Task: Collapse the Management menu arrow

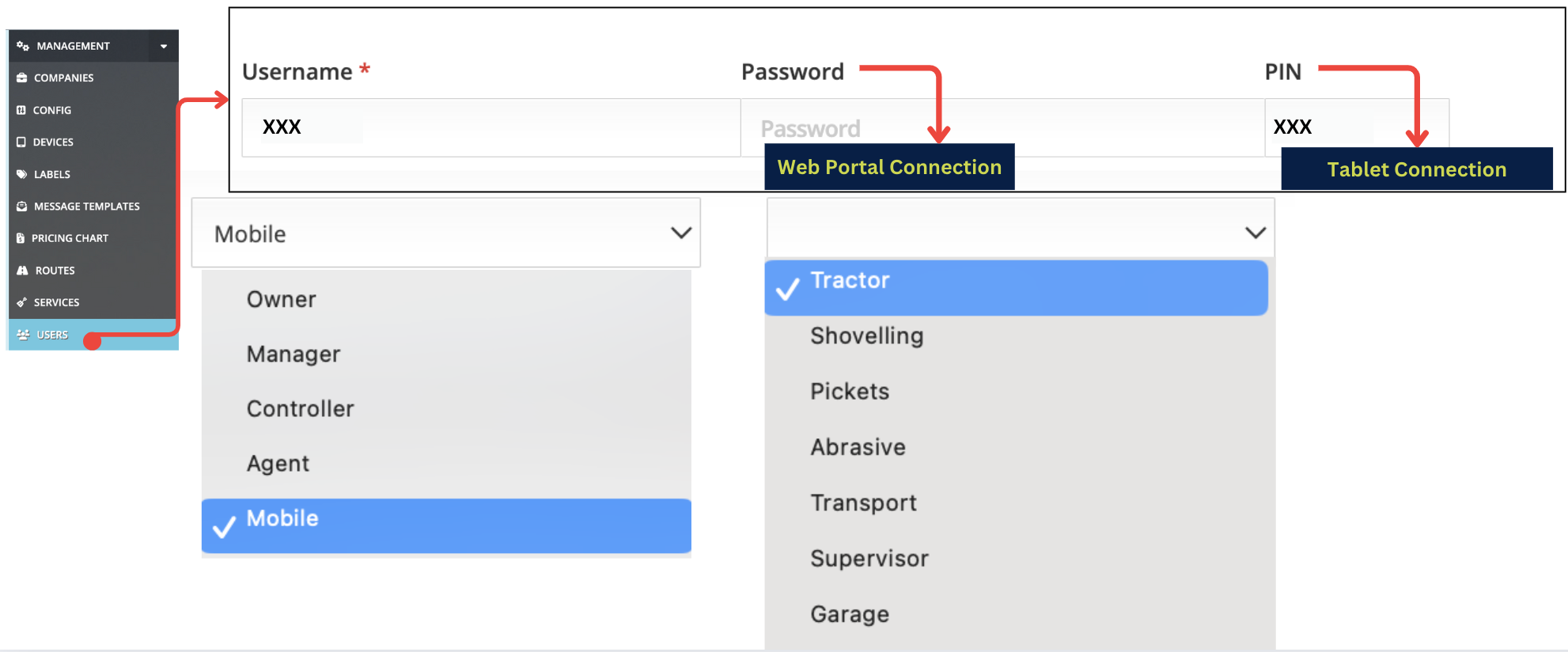Action: (x=164, y=46)
